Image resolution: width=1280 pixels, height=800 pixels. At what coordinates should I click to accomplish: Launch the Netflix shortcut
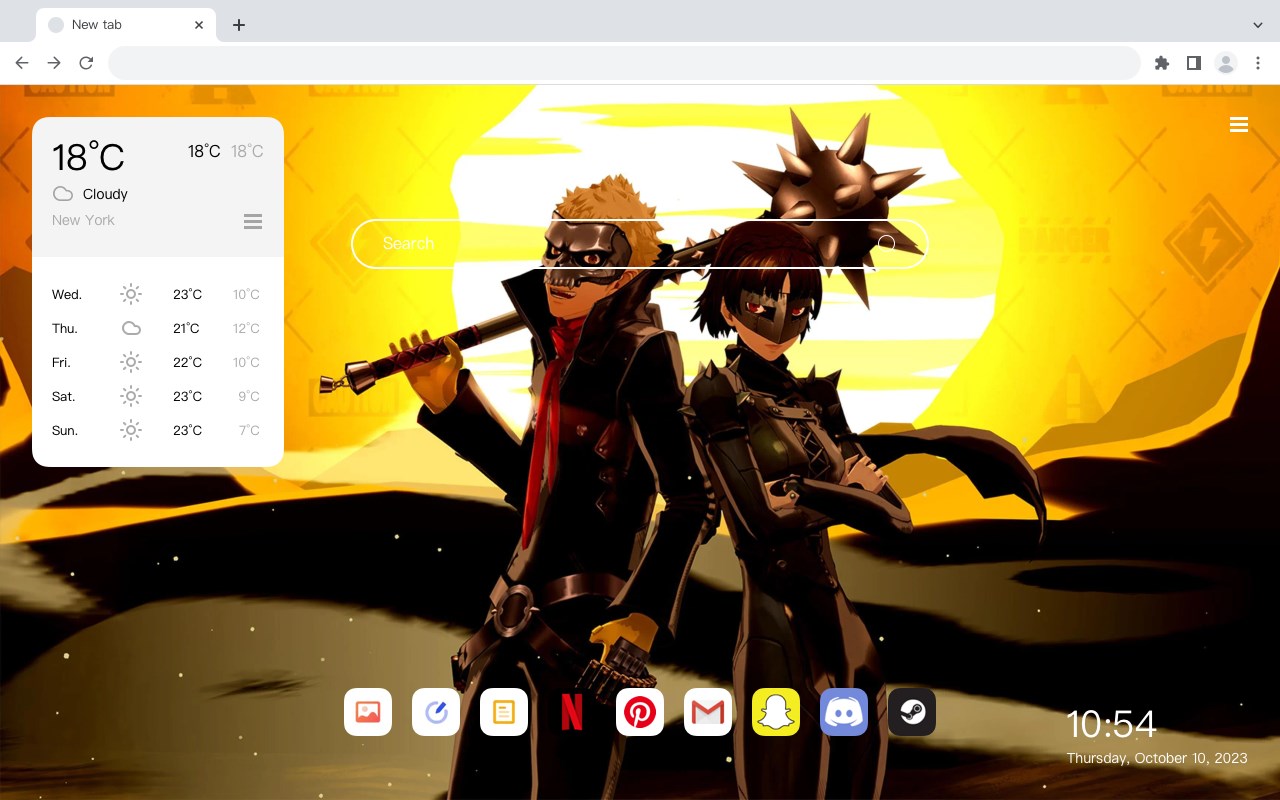click(x=572, y=712)
